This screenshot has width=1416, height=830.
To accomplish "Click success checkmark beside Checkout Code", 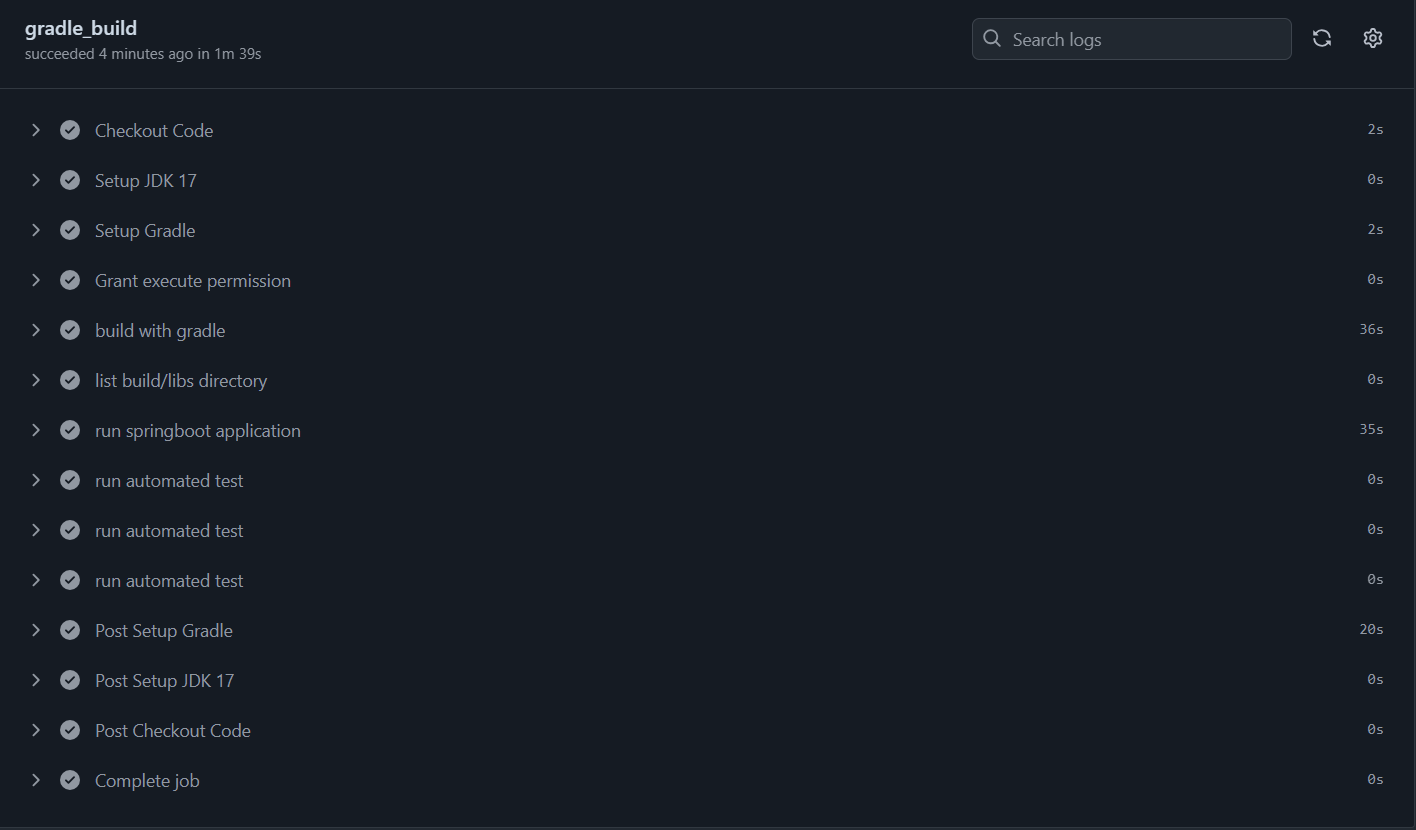I will click(x=70, y=130).
